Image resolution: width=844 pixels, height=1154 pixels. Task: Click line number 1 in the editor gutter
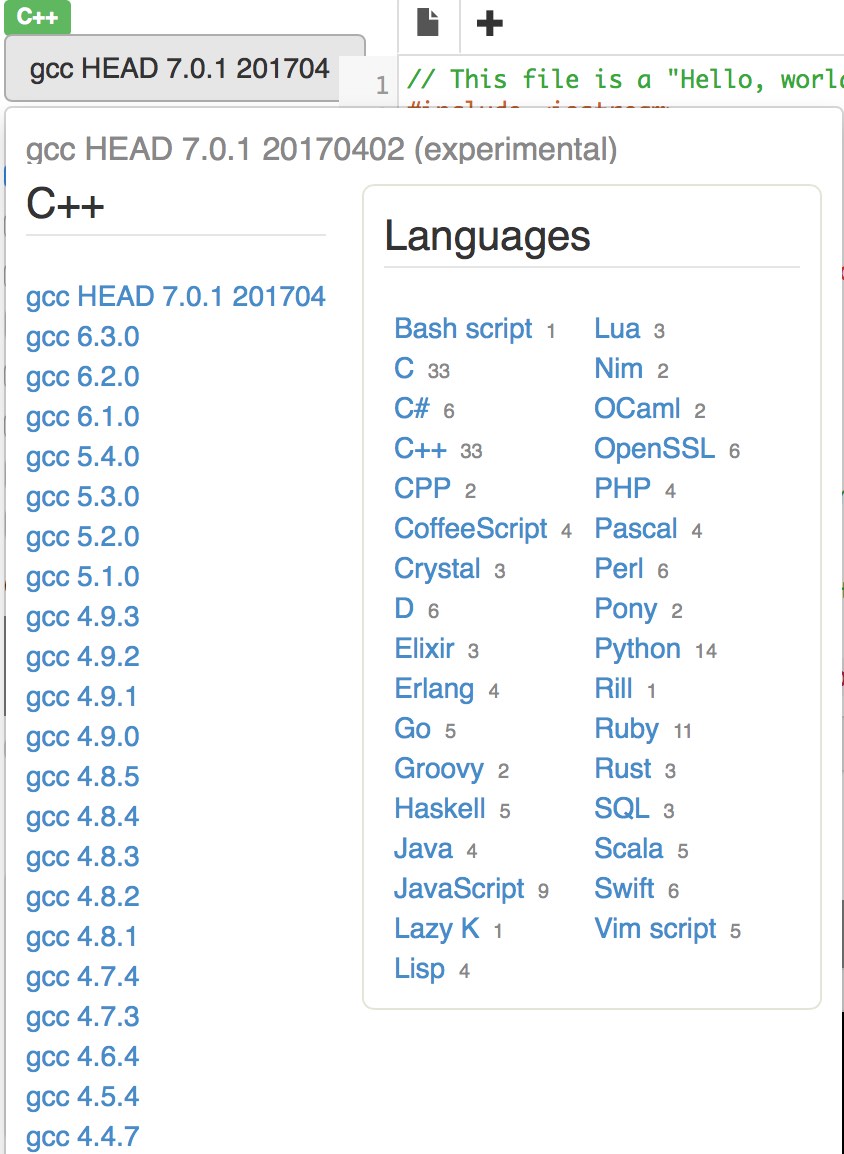(x=383, y=85)
